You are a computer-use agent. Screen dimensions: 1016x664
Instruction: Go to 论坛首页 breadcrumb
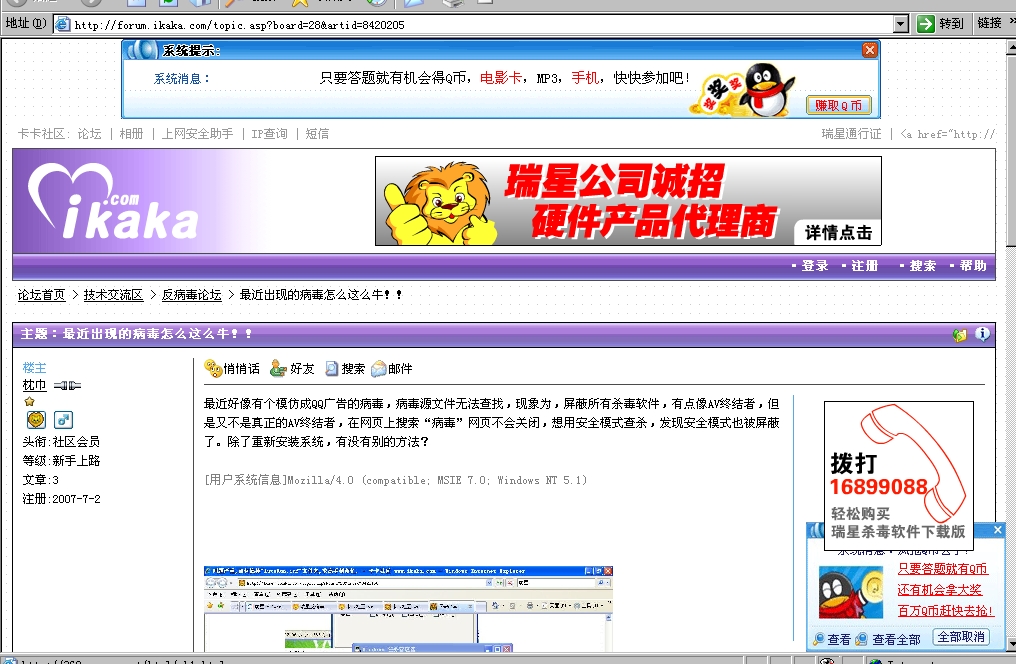pos(41,295)
